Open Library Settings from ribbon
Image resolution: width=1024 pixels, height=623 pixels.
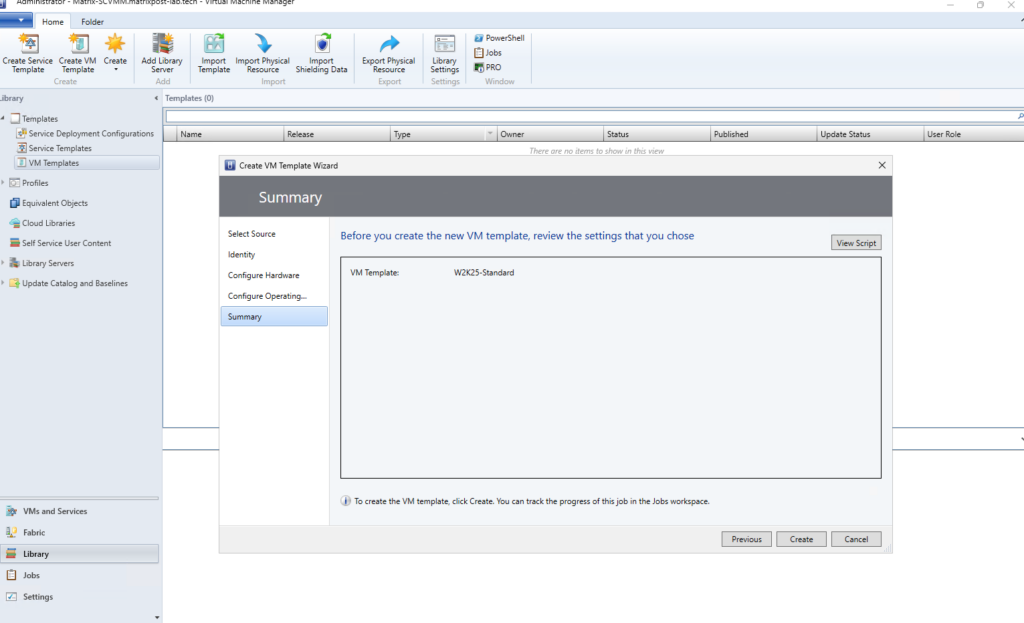pyautogui.click(x=445, y=53)
